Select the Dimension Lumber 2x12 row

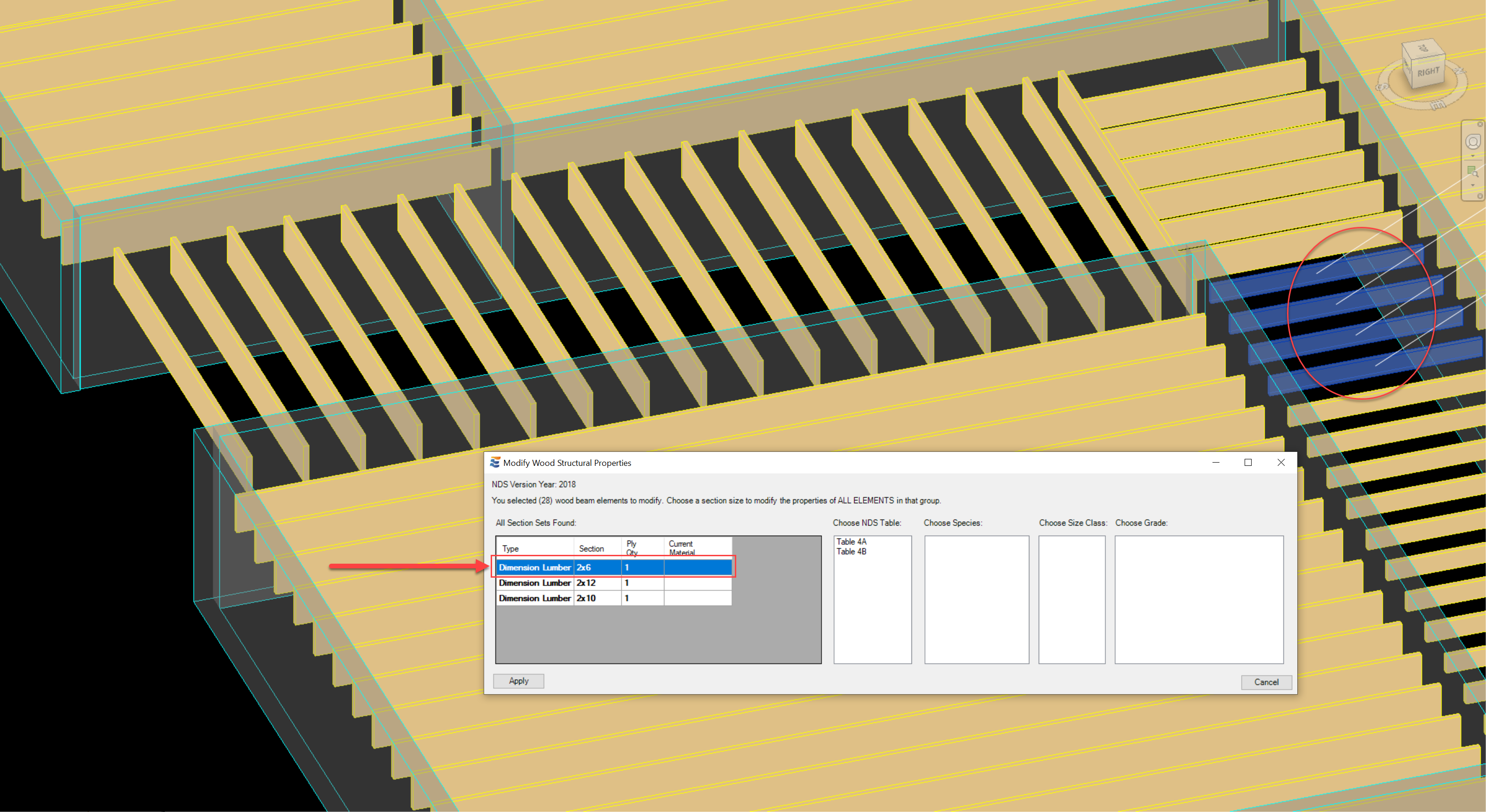(x=614, y=583)
